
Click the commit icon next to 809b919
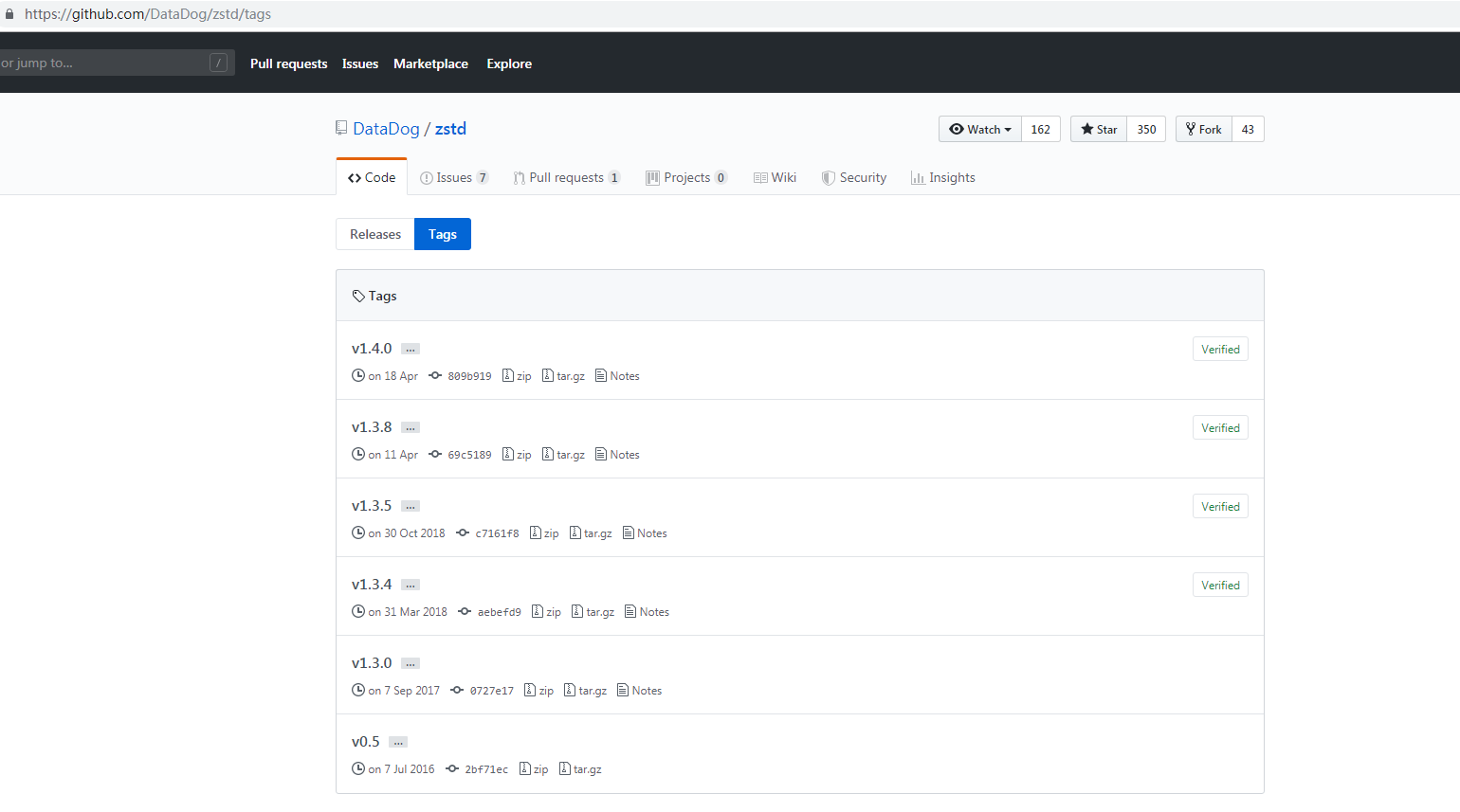tap(433, 375)
